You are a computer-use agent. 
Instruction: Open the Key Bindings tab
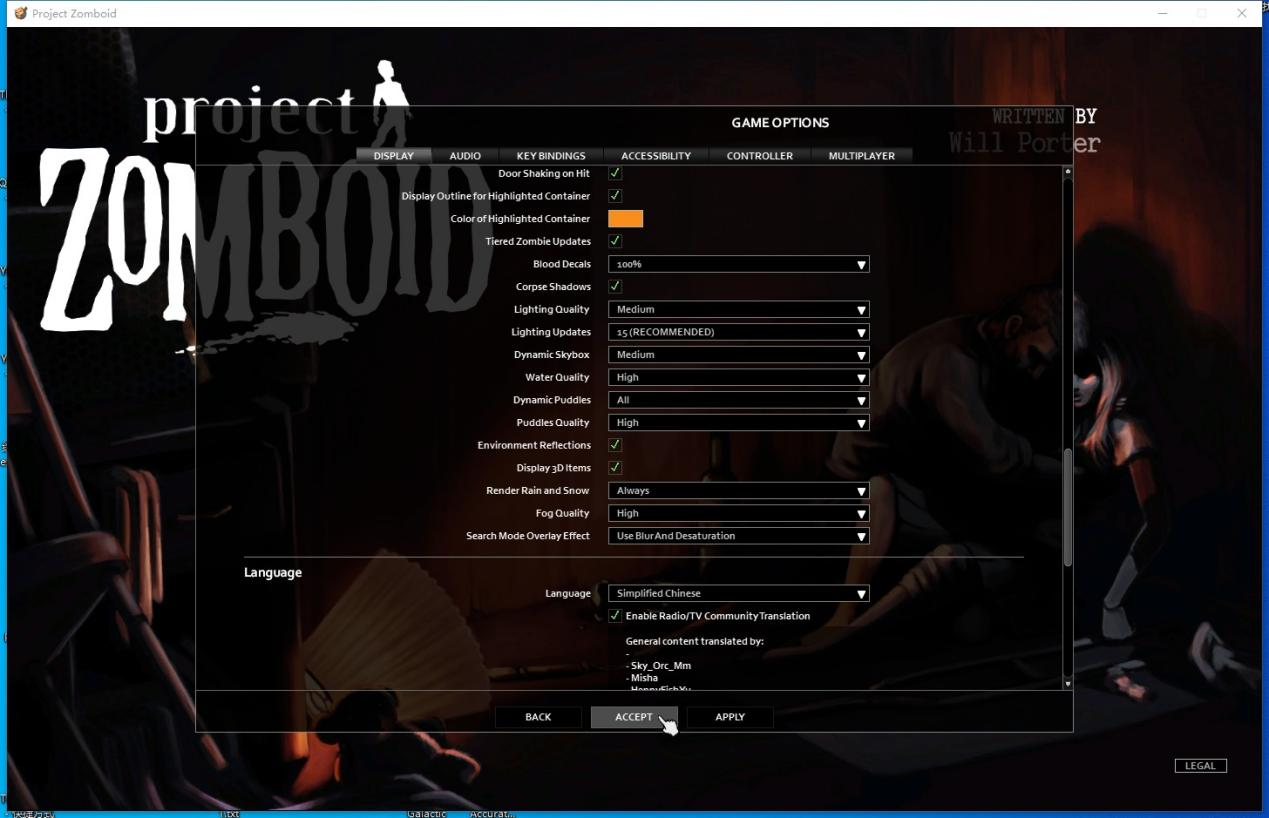pos(551,156)
